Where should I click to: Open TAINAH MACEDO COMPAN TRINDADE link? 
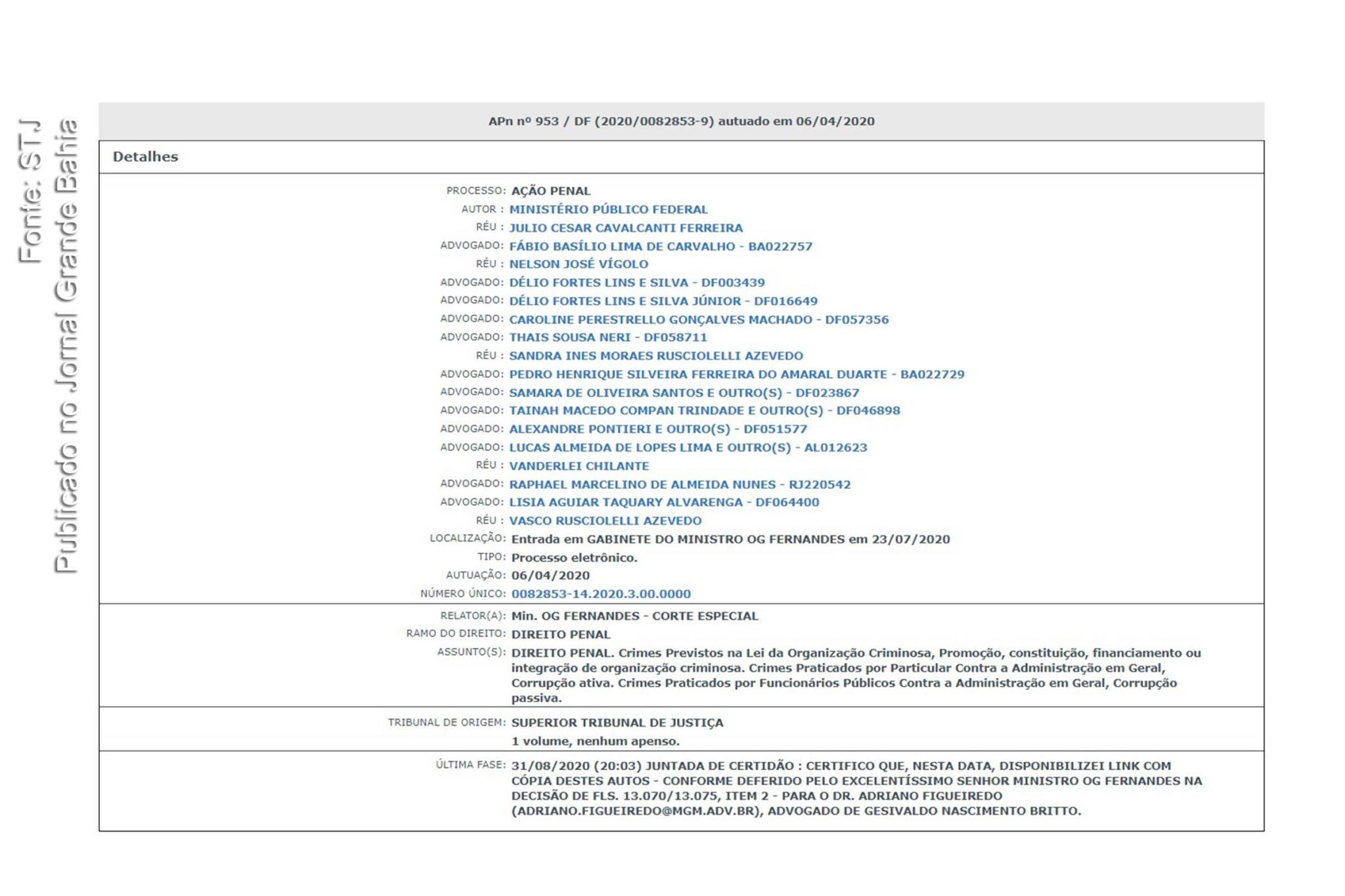[x=705, y=410]
